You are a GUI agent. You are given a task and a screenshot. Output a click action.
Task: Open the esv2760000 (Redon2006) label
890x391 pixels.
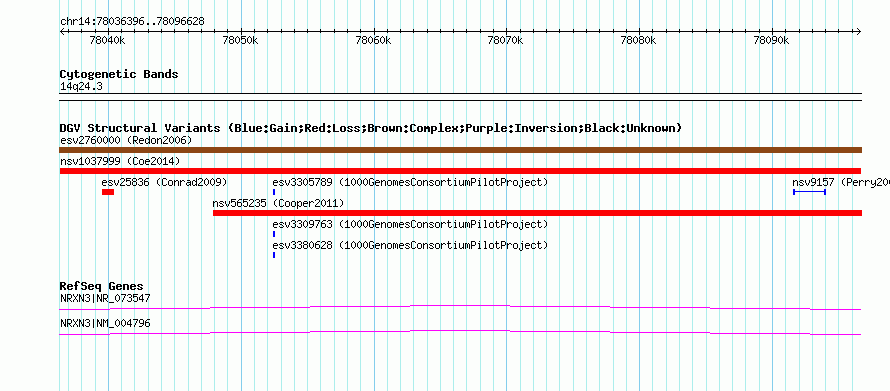(x=127, y=140)
